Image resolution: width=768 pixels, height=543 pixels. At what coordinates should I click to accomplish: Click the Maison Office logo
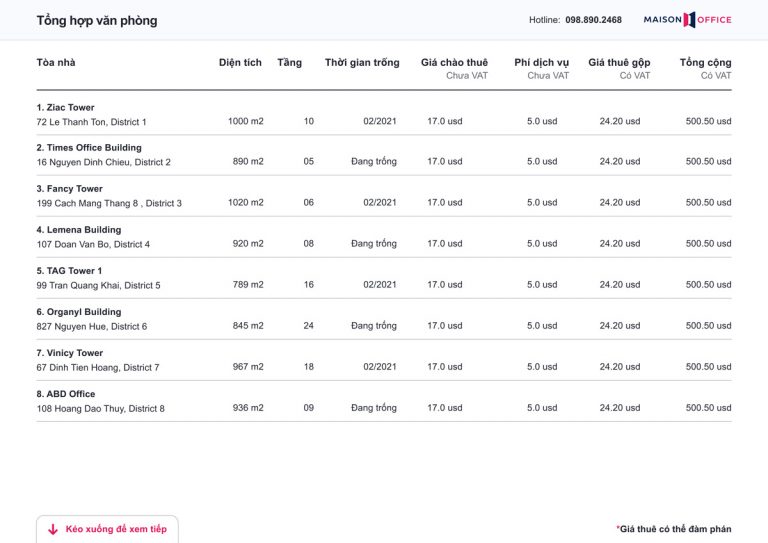click(x=687, y=20)
